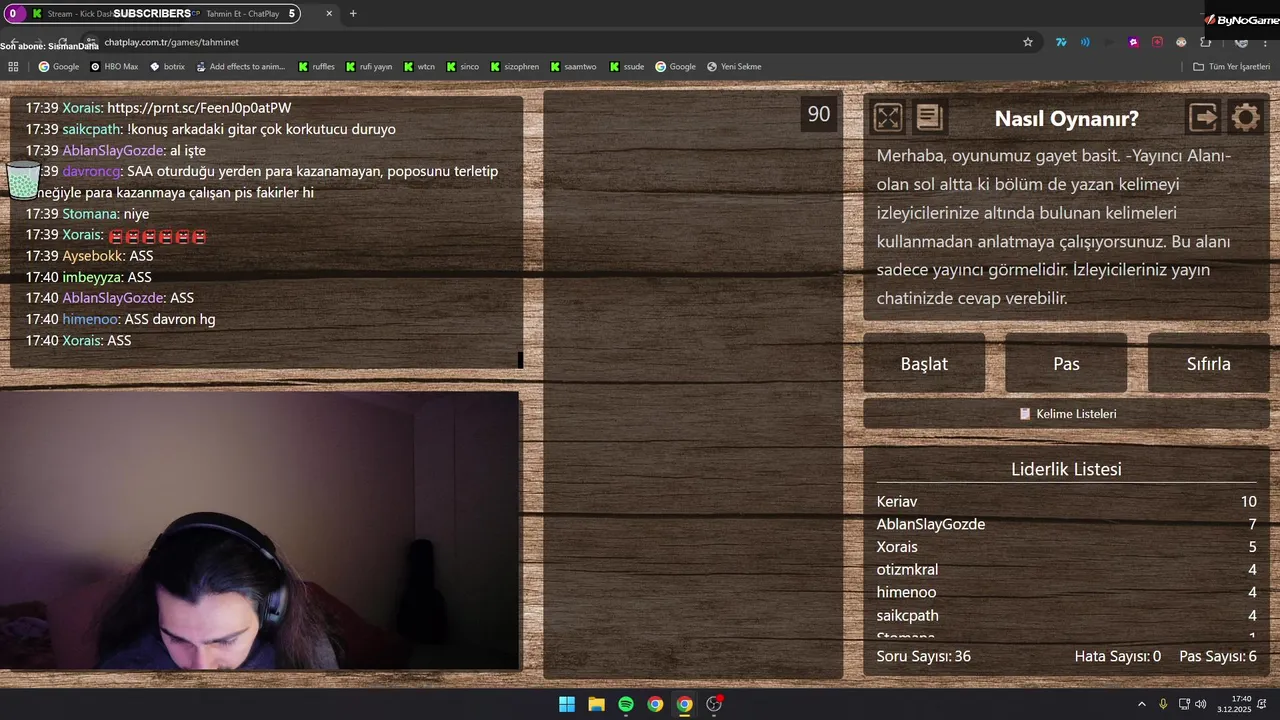Image resolution: width=1280 pixels, height=720 pixels.
Task: Click the Pas Sayısı: 6 counter
Action: tap(1218, 657)
